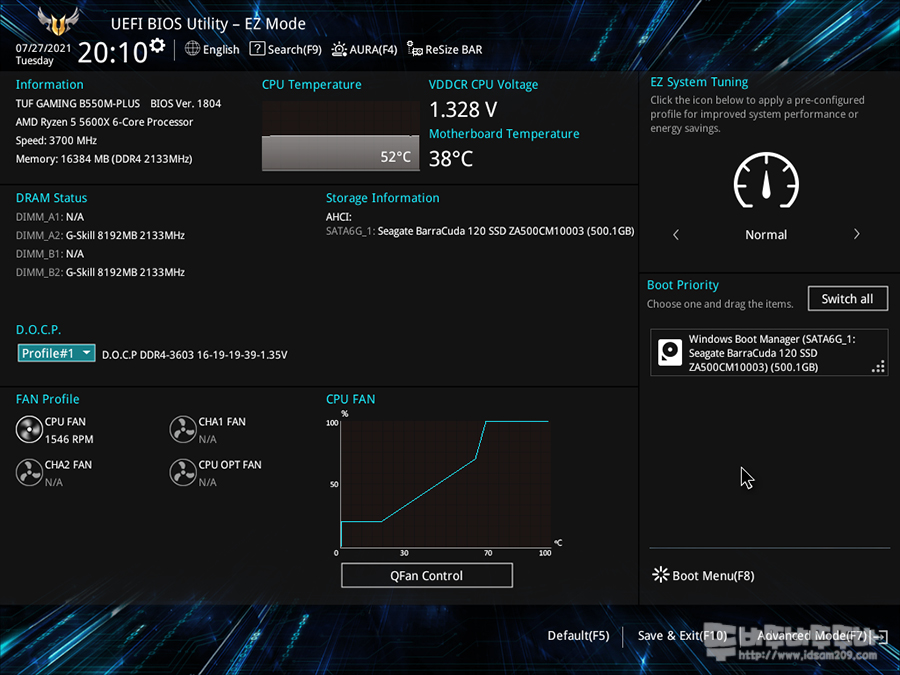This screenshot has width=900, height=675.
Task: Open QFan Control
Action: (426, 575)
